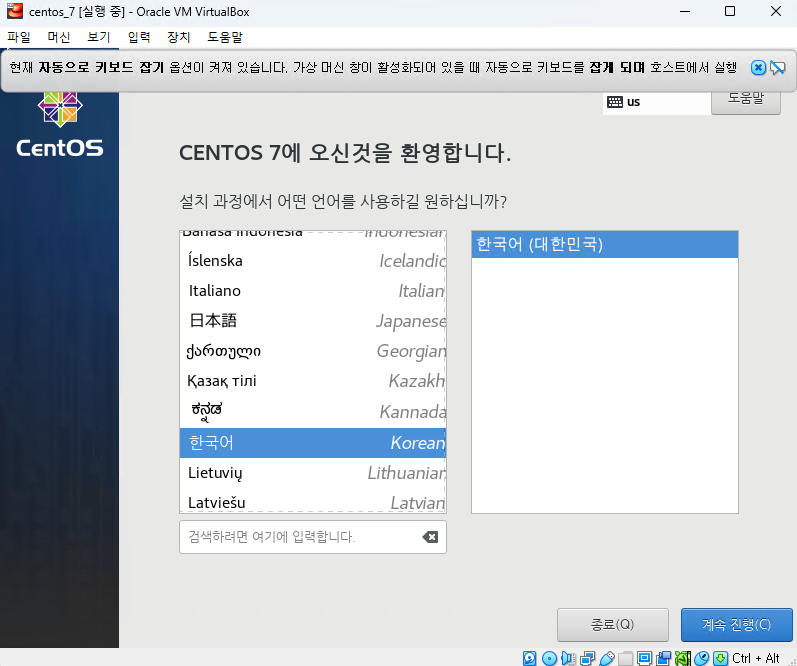Select Italiano Italian from language list
The image size is (797, 666).
313,291
